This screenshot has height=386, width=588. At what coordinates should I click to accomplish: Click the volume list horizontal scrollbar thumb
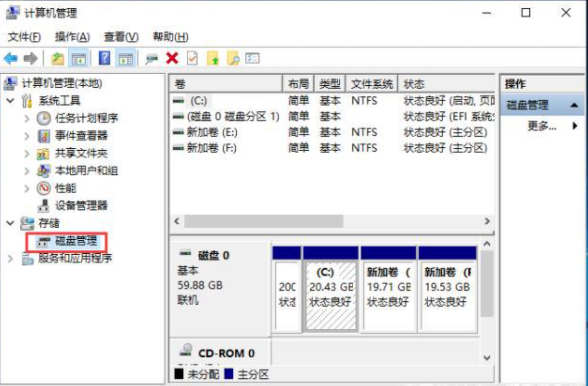coord(263,221)
